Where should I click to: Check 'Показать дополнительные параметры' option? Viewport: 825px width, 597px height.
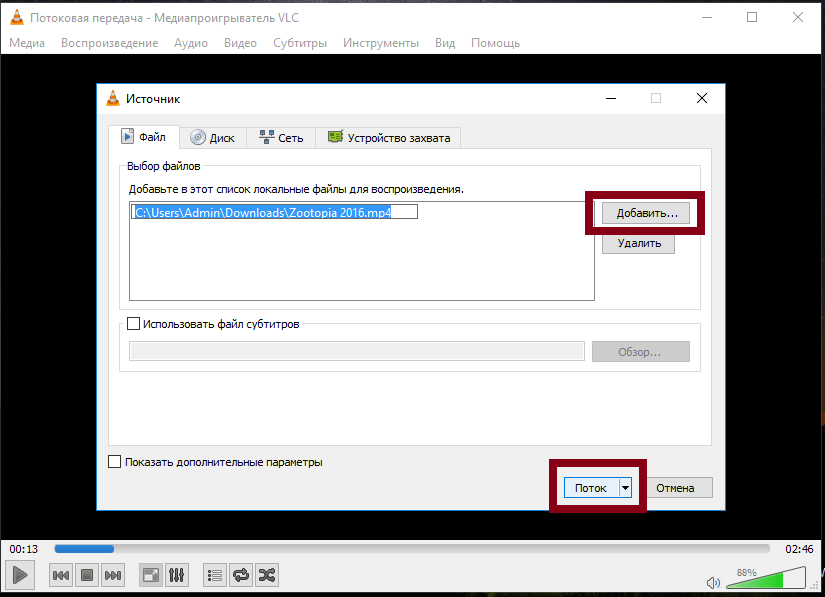pyautogui.click(x=114, y=462)
